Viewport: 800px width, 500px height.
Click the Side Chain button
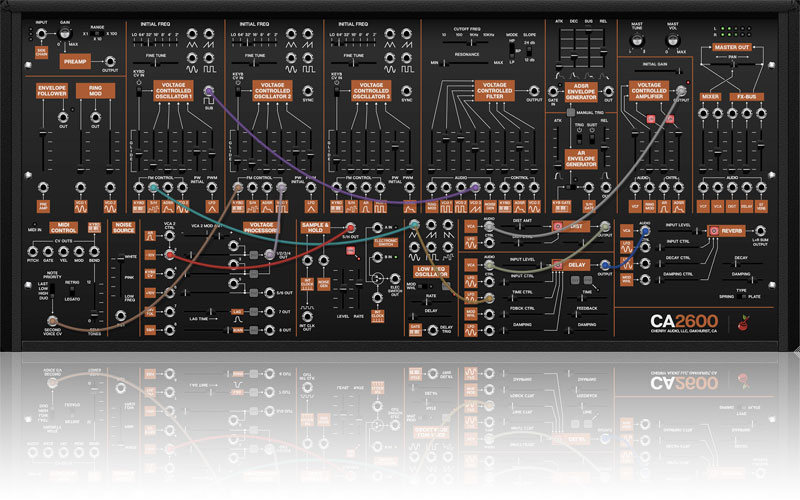[x=42, y=49]
